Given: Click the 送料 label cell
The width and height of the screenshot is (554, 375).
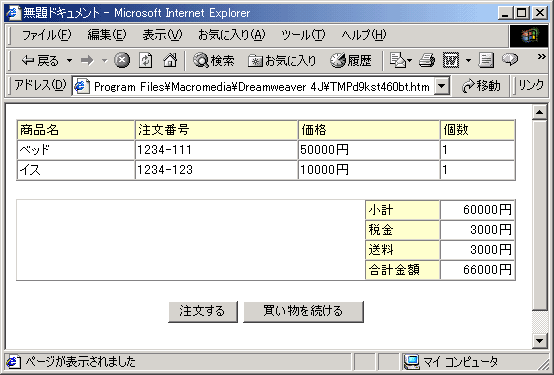Looking at the screenshot, I should pyautogui.click(x=403, y=250).
